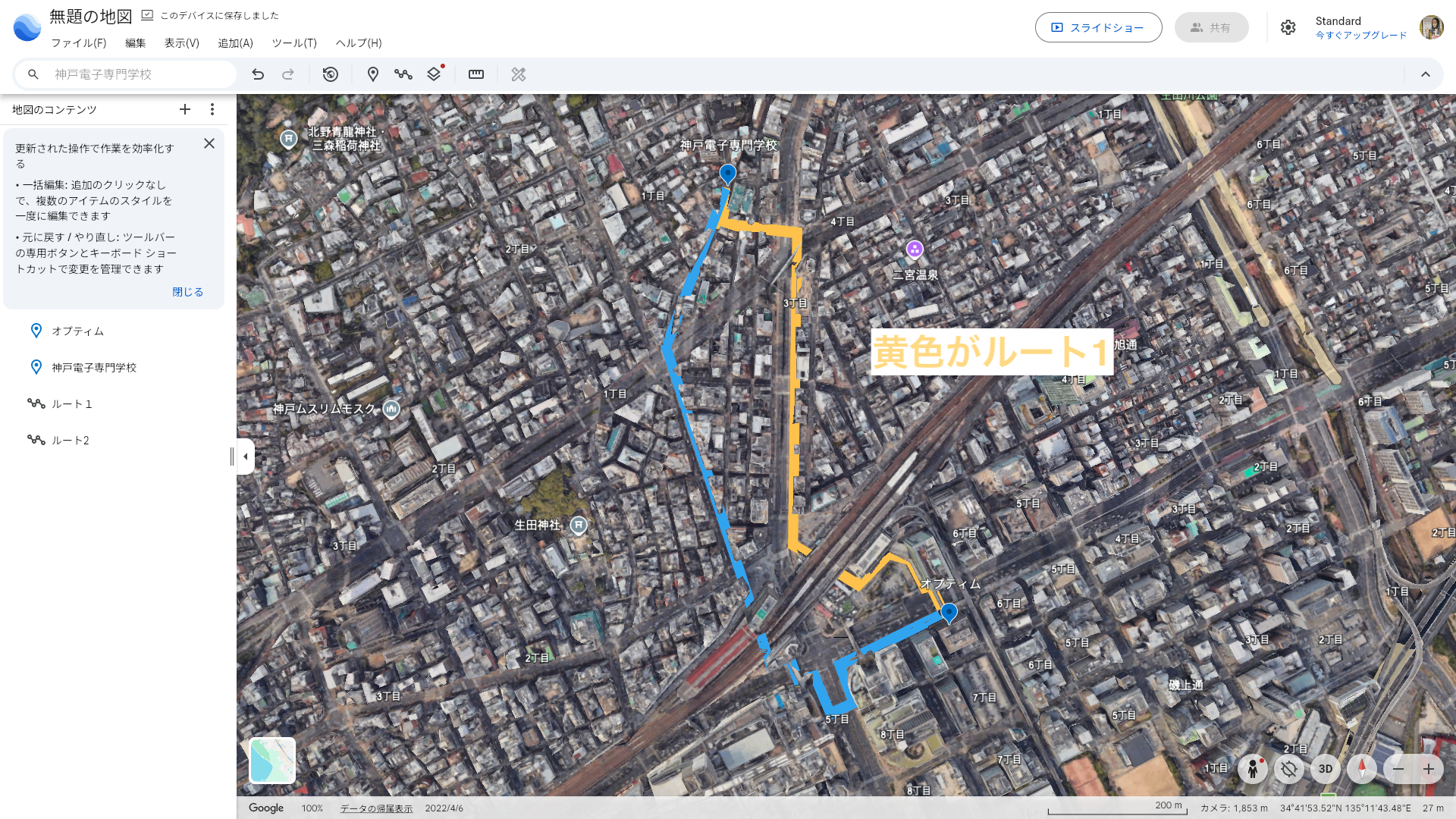Redo the last action

[x=288, y=74]
